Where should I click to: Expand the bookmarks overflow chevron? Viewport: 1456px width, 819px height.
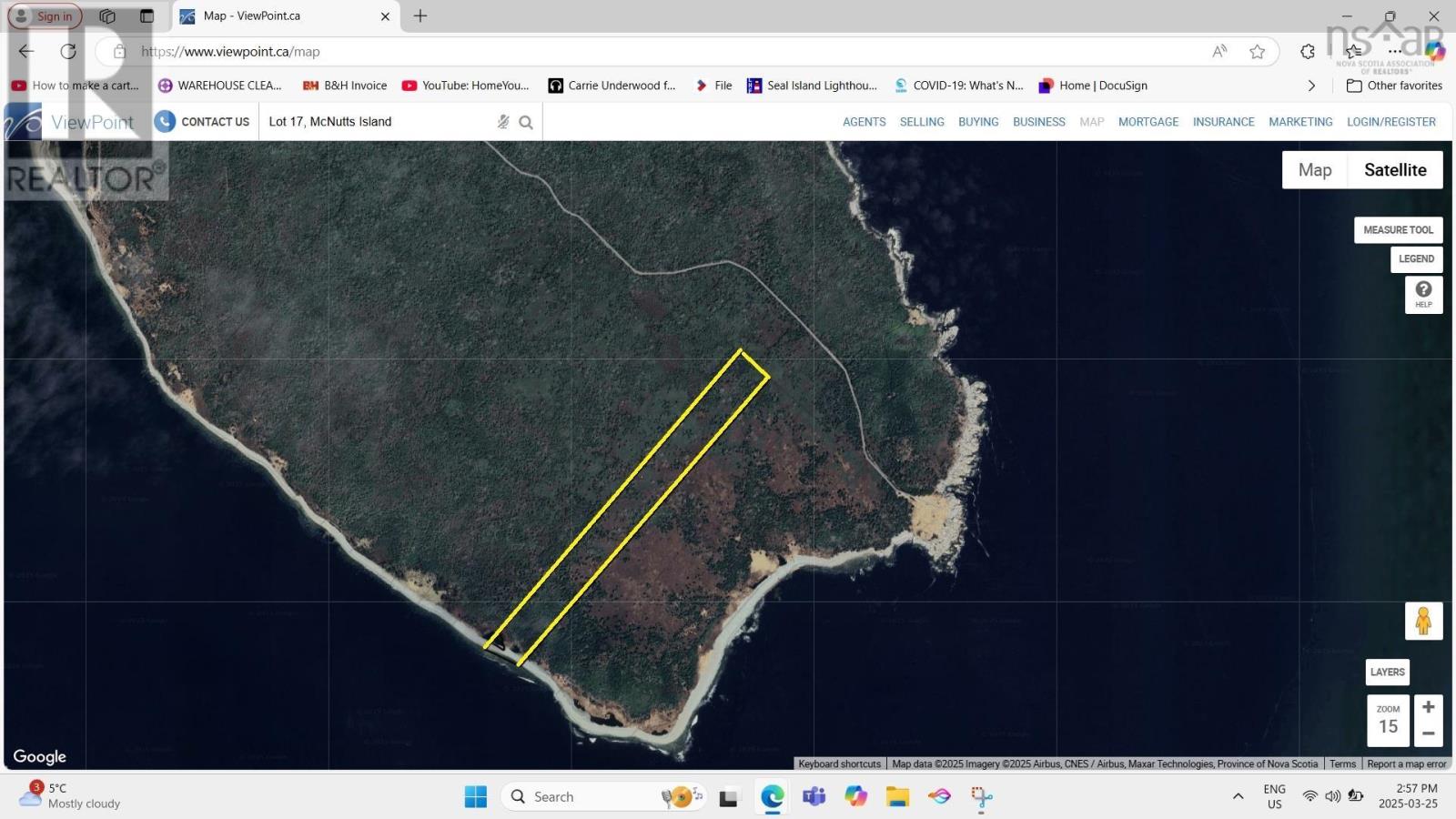(1311, 86)
